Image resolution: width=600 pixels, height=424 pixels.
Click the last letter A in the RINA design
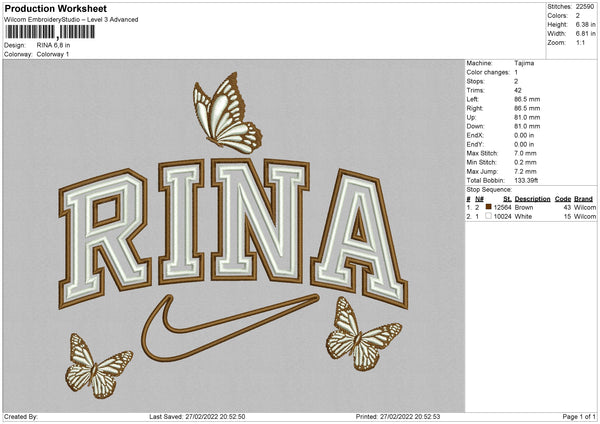(359, 238)
